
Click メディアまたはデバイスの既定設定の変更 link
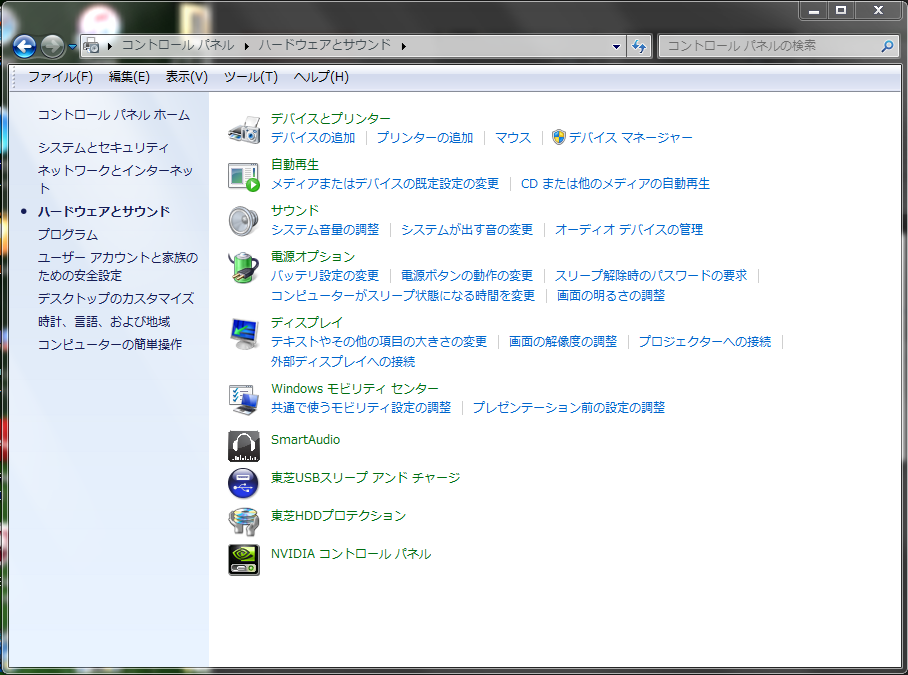click(x=385, y=184)
